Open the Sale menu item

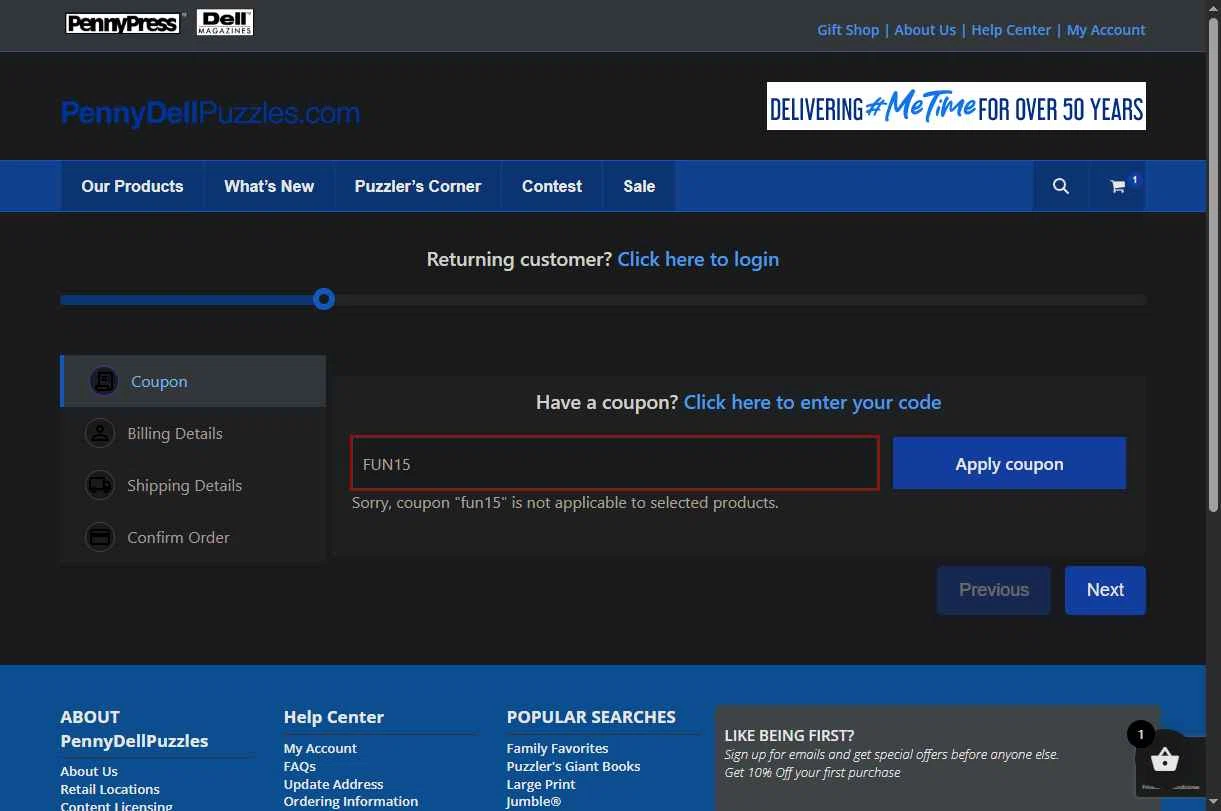639,186
